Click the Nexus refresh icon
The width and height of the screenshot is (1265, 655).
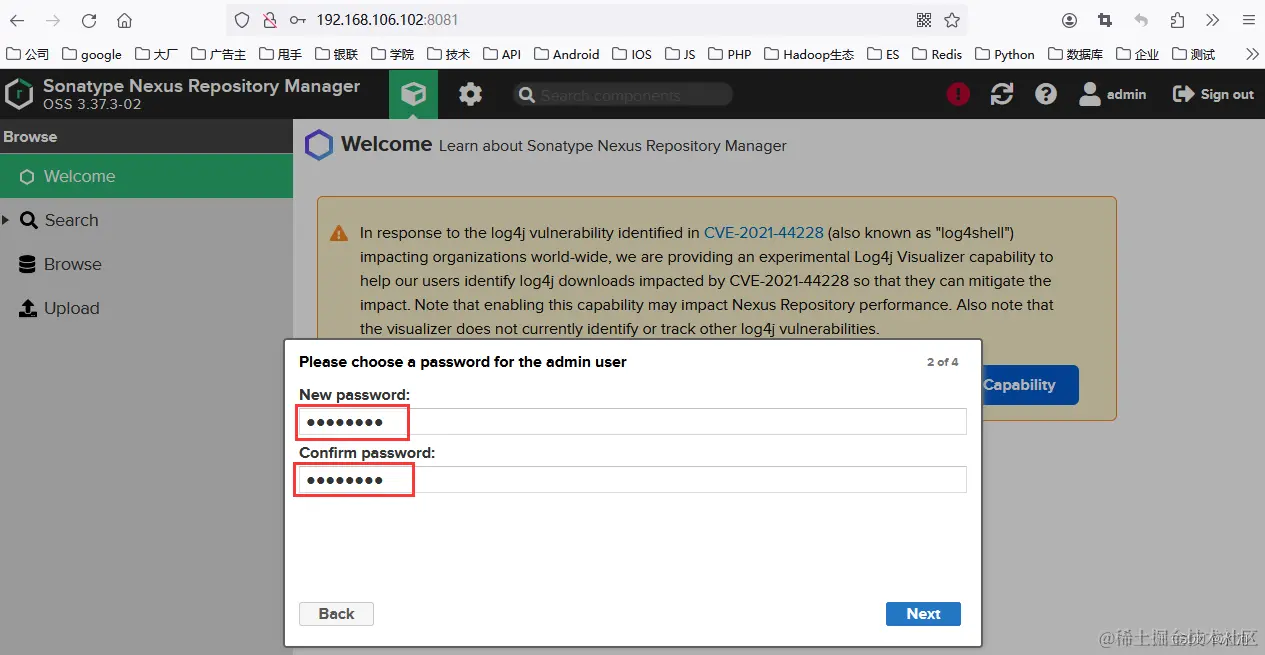[1001, 94]
